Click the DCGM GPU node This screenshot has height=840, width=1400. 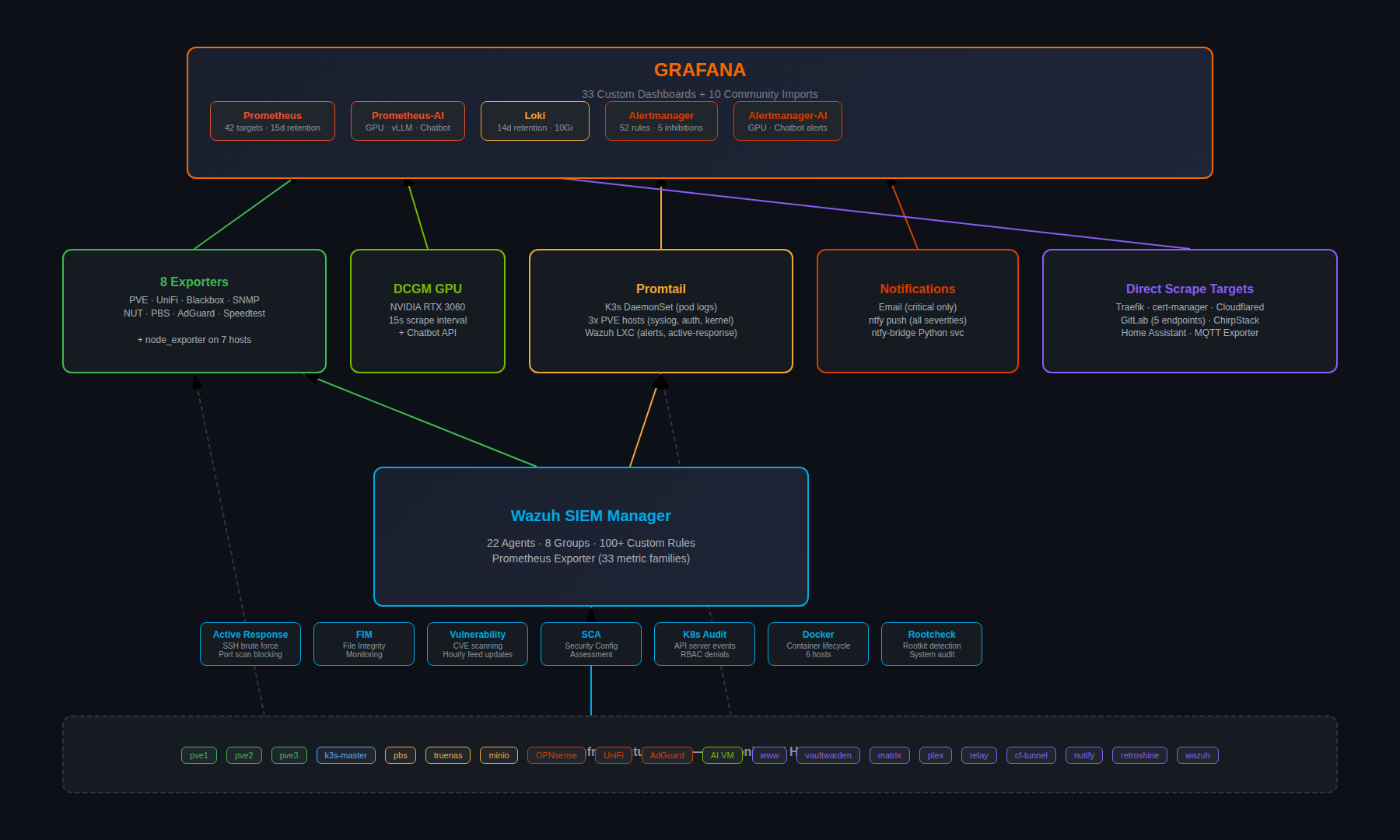428,311
